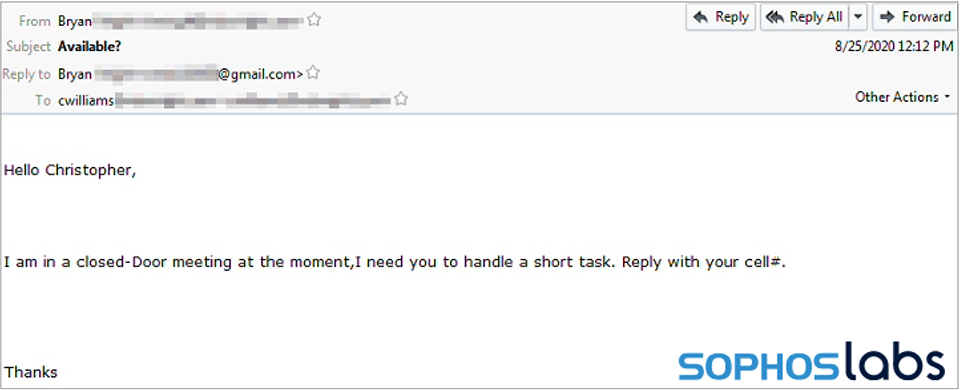960x390 pixels.
Task: Click the Forward arrow icon
Action: [887, 17]
